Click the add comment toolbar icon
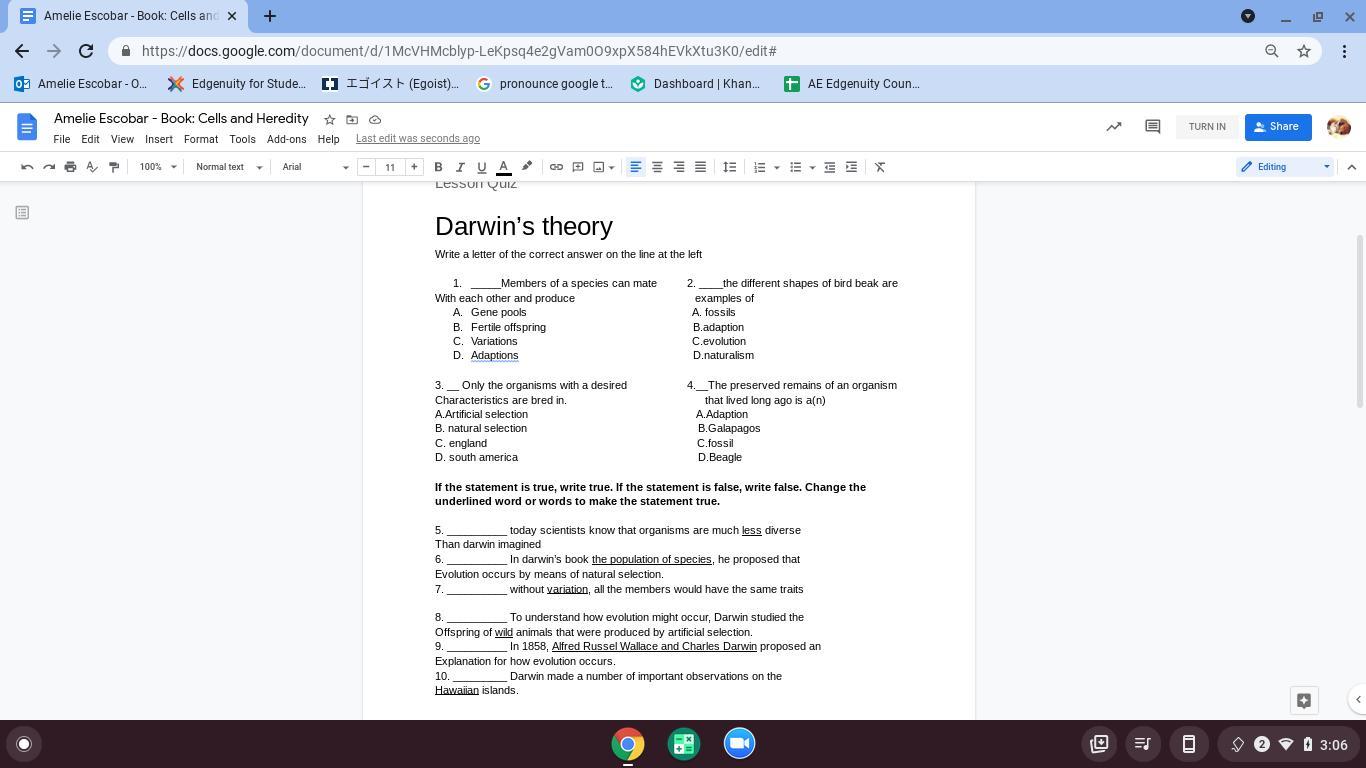The image size is (1366, 768). [578, 167]
